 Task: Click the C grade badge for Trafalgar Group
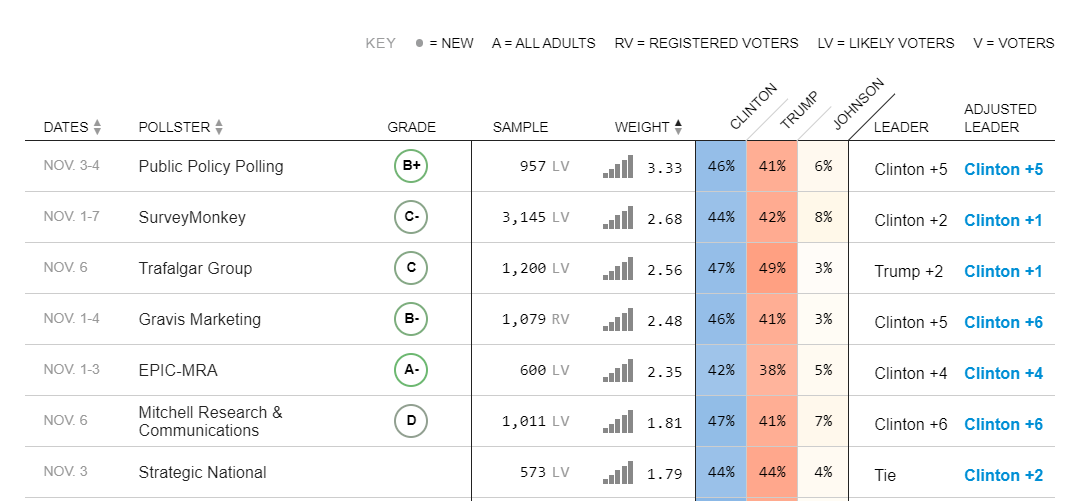point(411,268)
